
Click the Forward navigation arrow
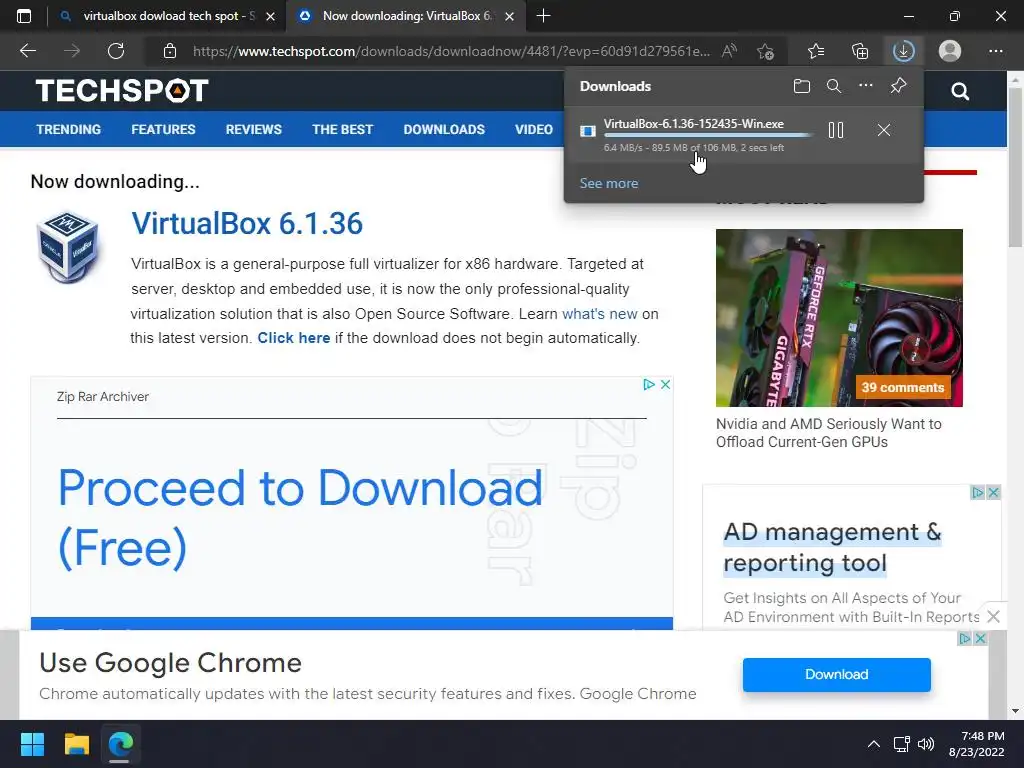pyautogui.click(x=72, y=51)
